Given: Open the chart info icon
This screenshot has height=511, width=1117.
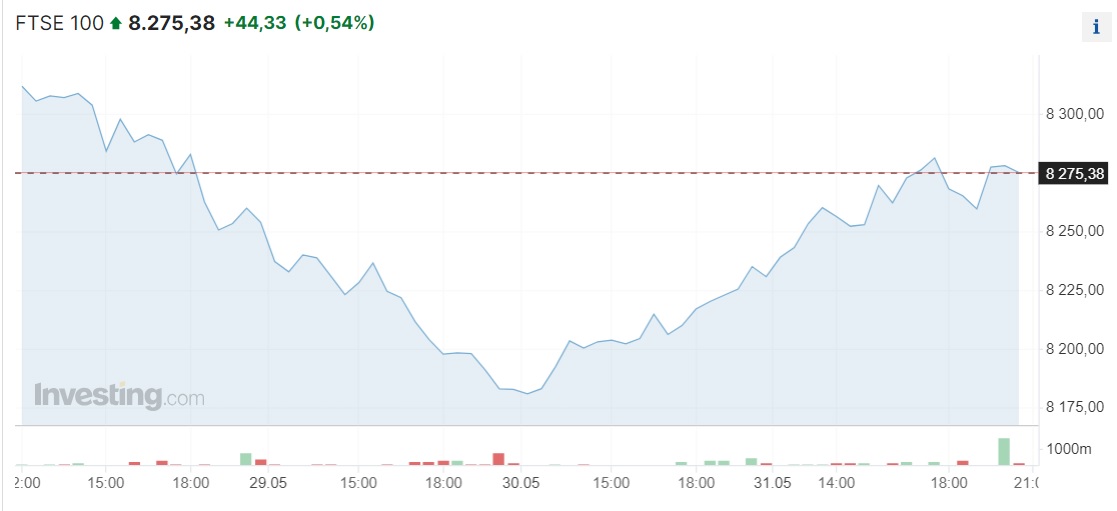Looking at the screenshot, I should pos(1096,28).
